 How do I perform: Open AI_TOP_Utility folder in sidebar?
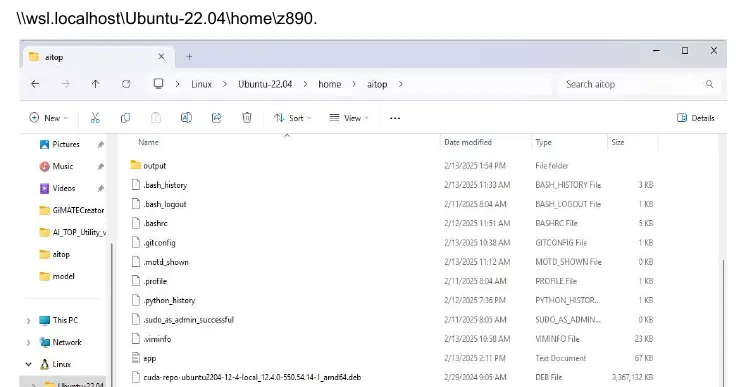click(x=73, y=232)
